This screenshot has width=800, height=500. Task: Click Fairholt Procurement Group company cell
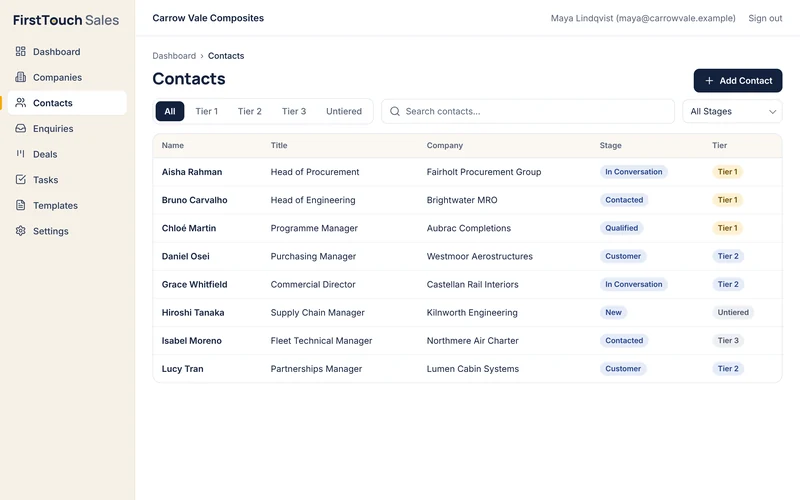484,172
